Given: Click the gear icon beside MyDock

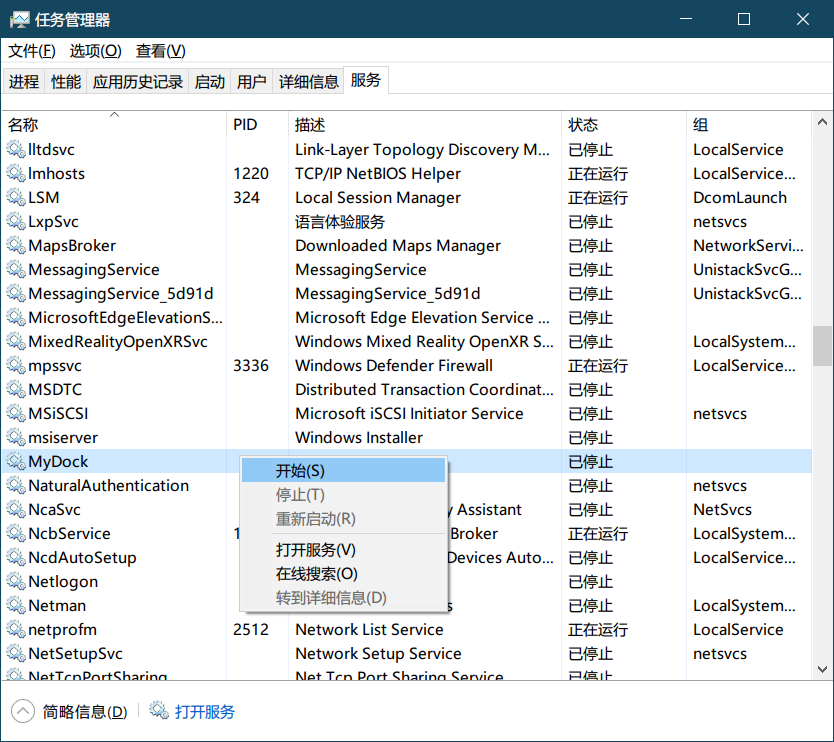Looking at the screenshot, I should (16, 461).
